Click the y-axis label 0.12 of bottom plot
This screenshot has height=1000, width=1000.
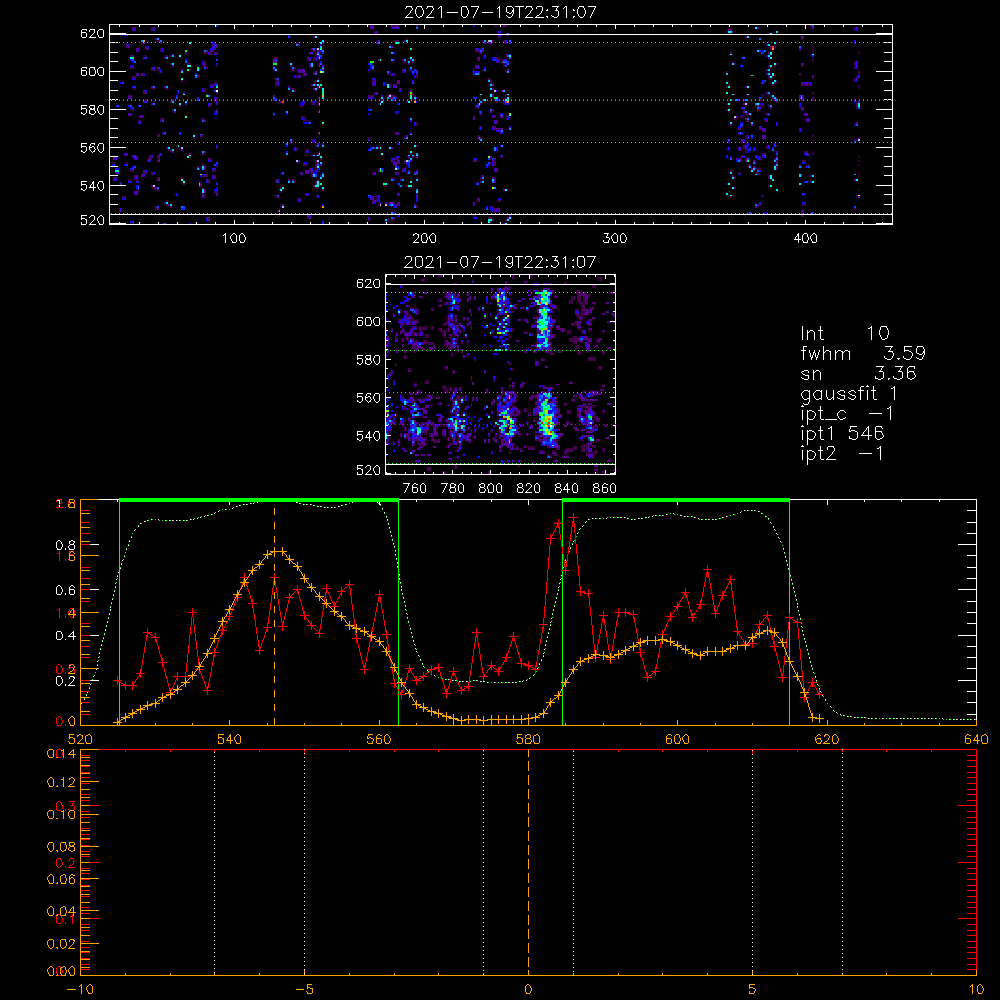(x=62, y=782)
